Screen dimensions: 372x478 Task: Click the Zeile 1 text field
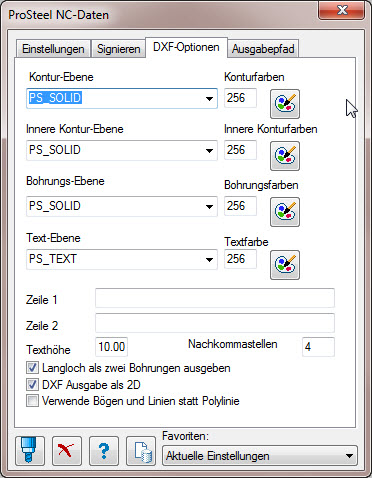click(215, 298)
